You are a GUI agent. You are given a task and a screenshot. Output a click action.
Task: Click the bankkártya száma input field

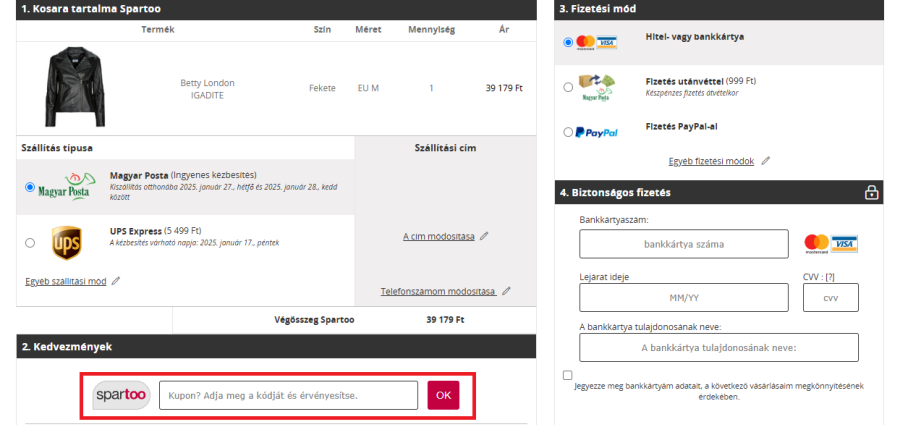[684, 243]
